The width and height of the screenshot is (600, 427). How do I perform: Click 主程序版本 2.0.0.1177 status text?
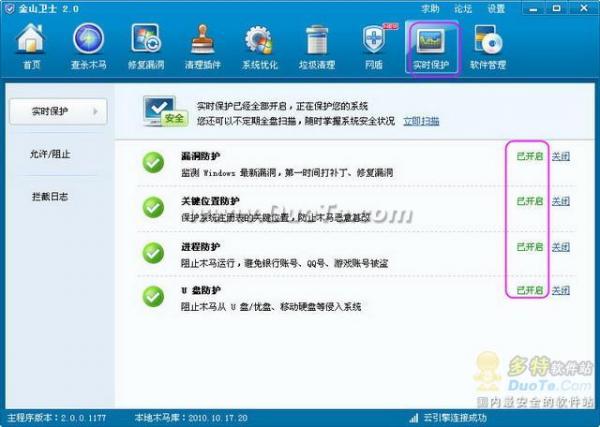pyautogui.click(x=57, y=418)
